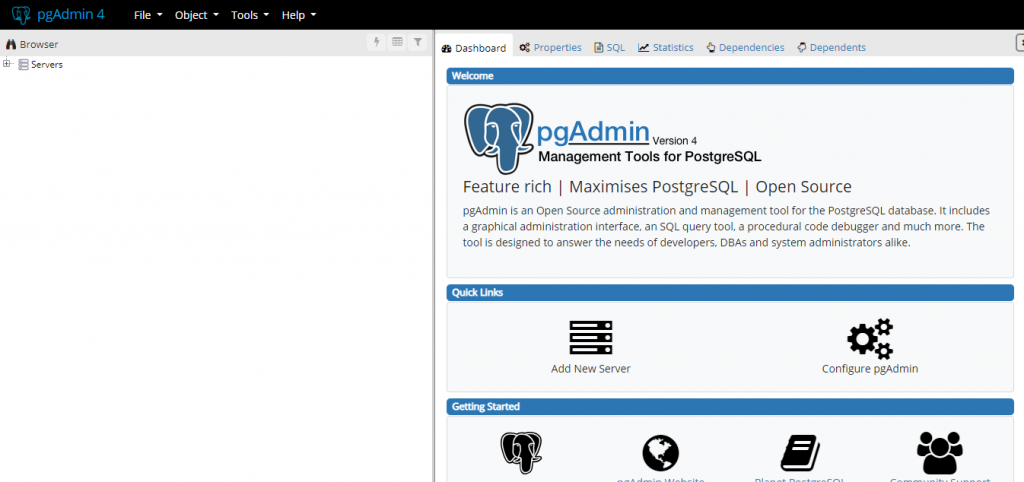Click the partially visible button at the tab bar's right edge
This screenshot has height=482, width=1024.
(1019, 43)
